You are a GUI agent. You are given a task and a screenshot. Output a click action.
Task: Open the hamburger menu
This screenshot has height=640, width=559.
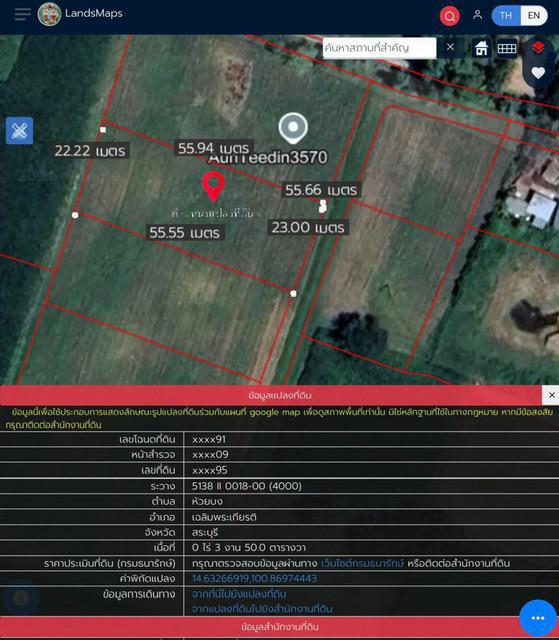coord(22,14)
